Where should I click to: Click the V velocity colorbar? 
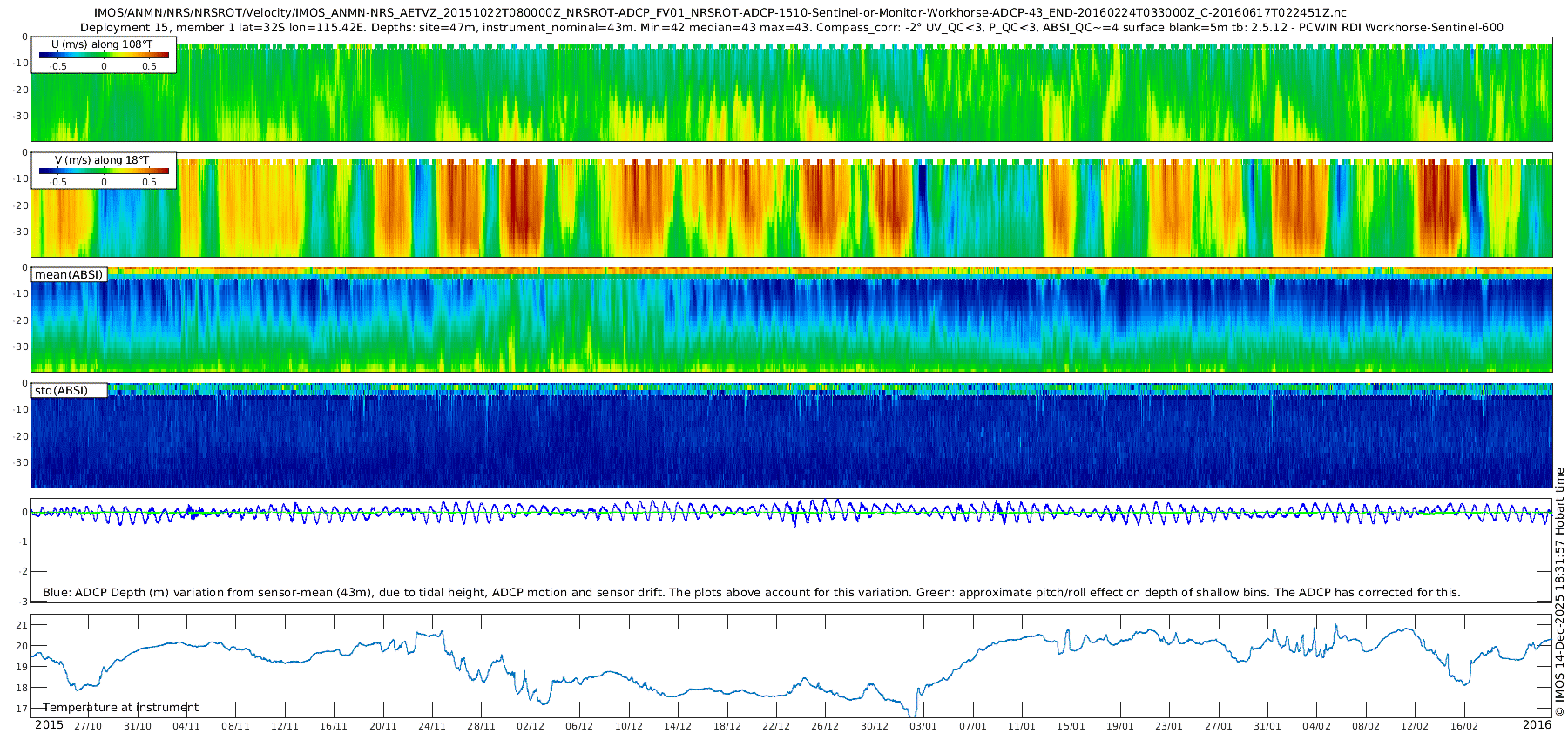point(104,172)
